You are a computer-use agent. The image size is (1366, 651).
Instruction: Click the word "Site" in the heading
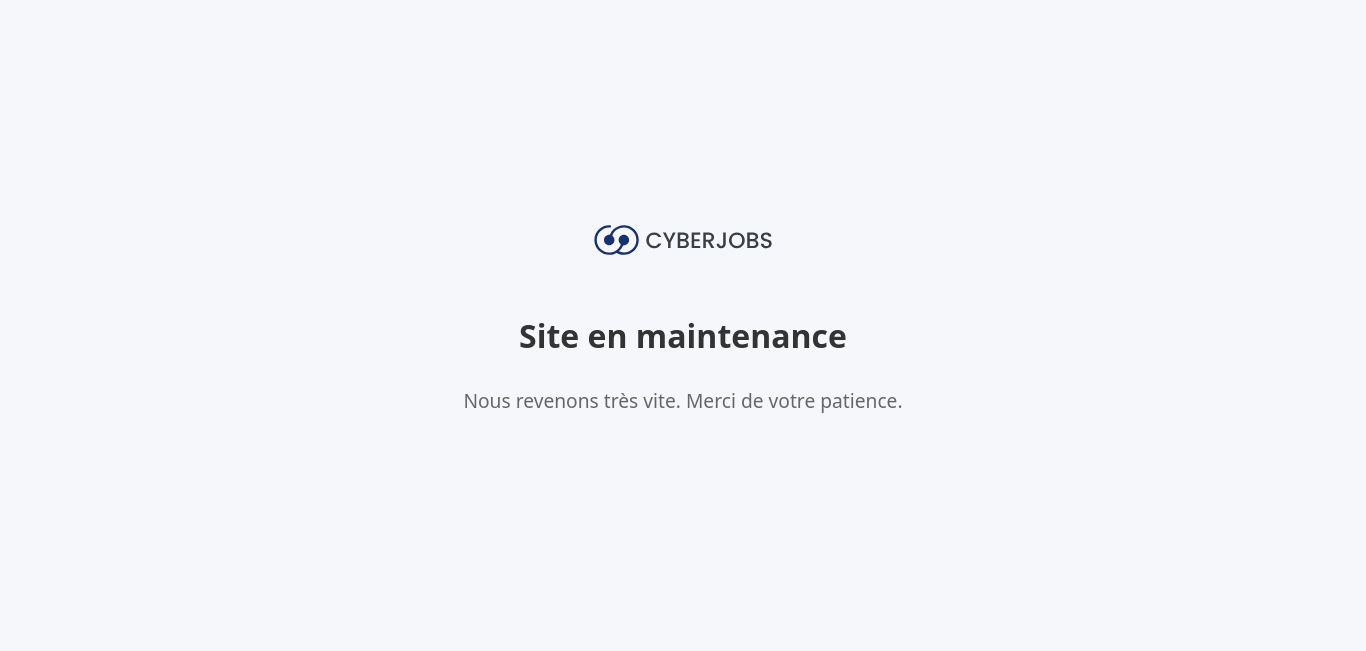point(549,337)
